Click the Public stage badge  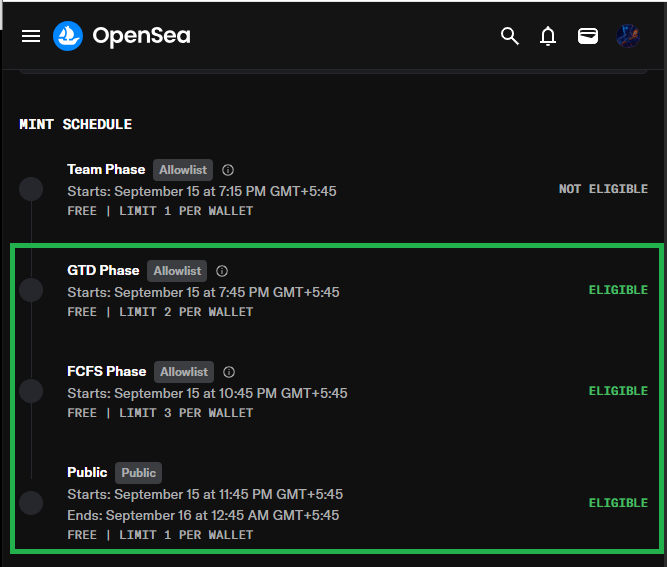tap(138, 473)
